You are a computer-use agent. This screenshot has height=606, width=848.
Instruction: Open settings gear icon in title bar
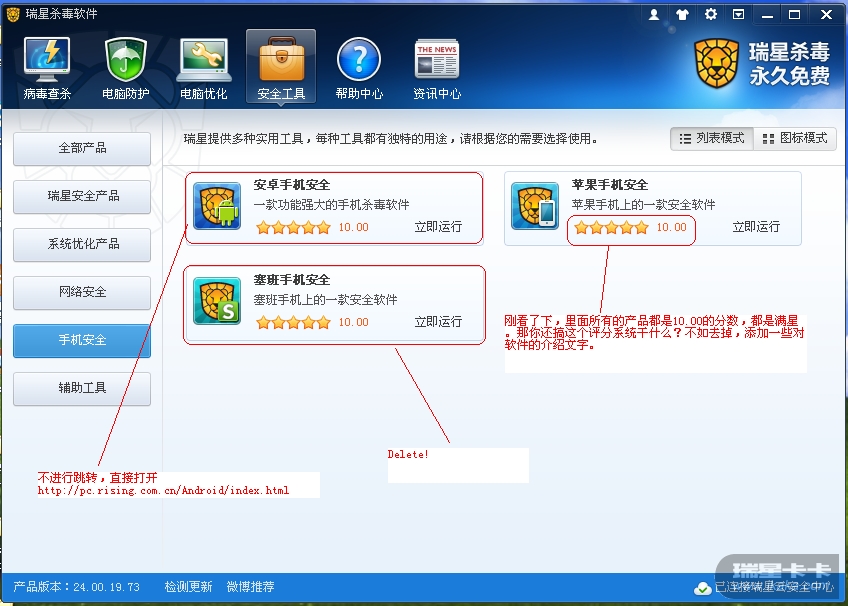point(711,15)
